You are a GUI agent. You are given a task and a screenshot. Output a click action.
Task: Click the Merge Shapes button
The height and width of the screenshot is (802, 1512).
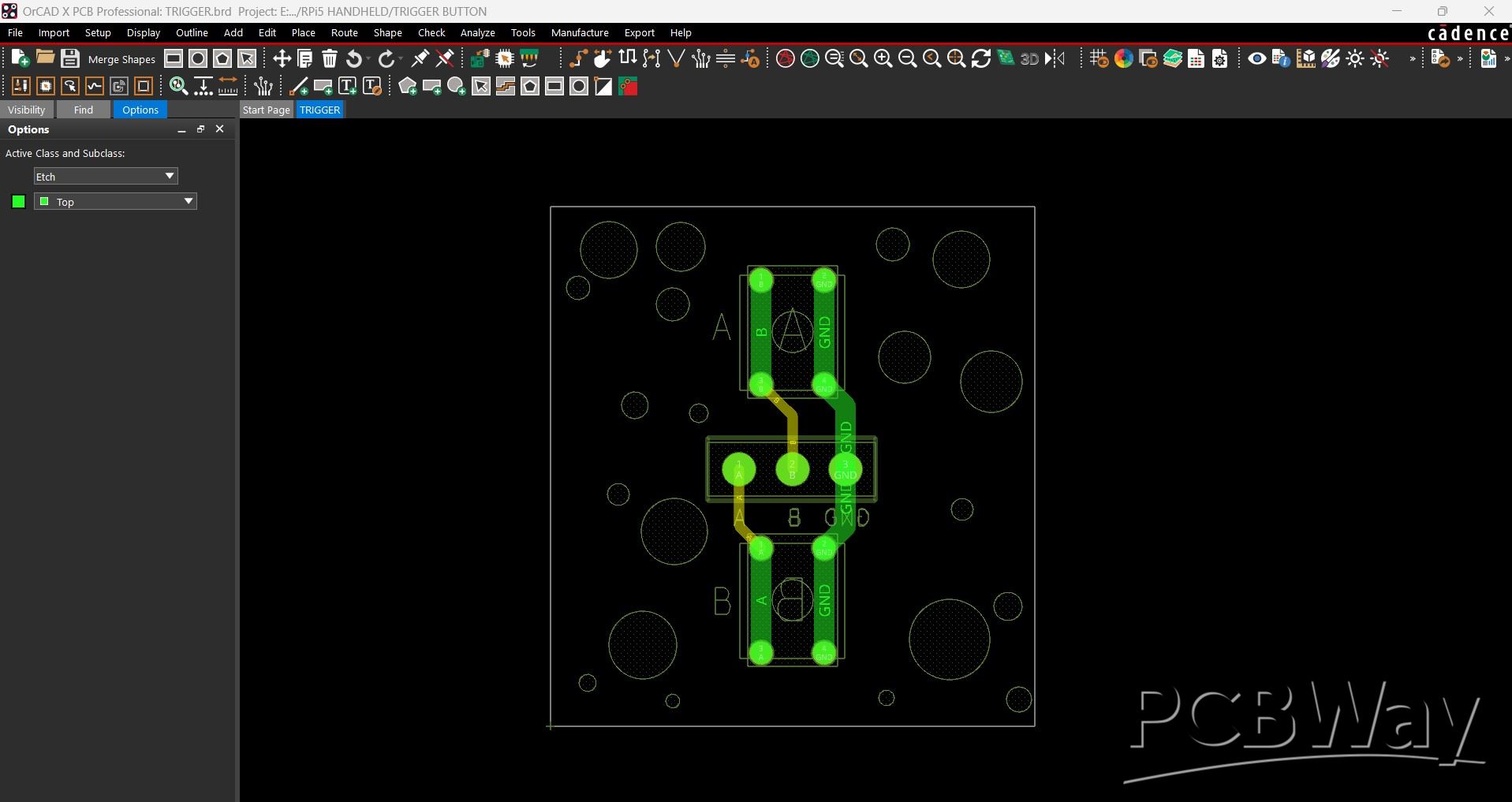tap(121, 59)
